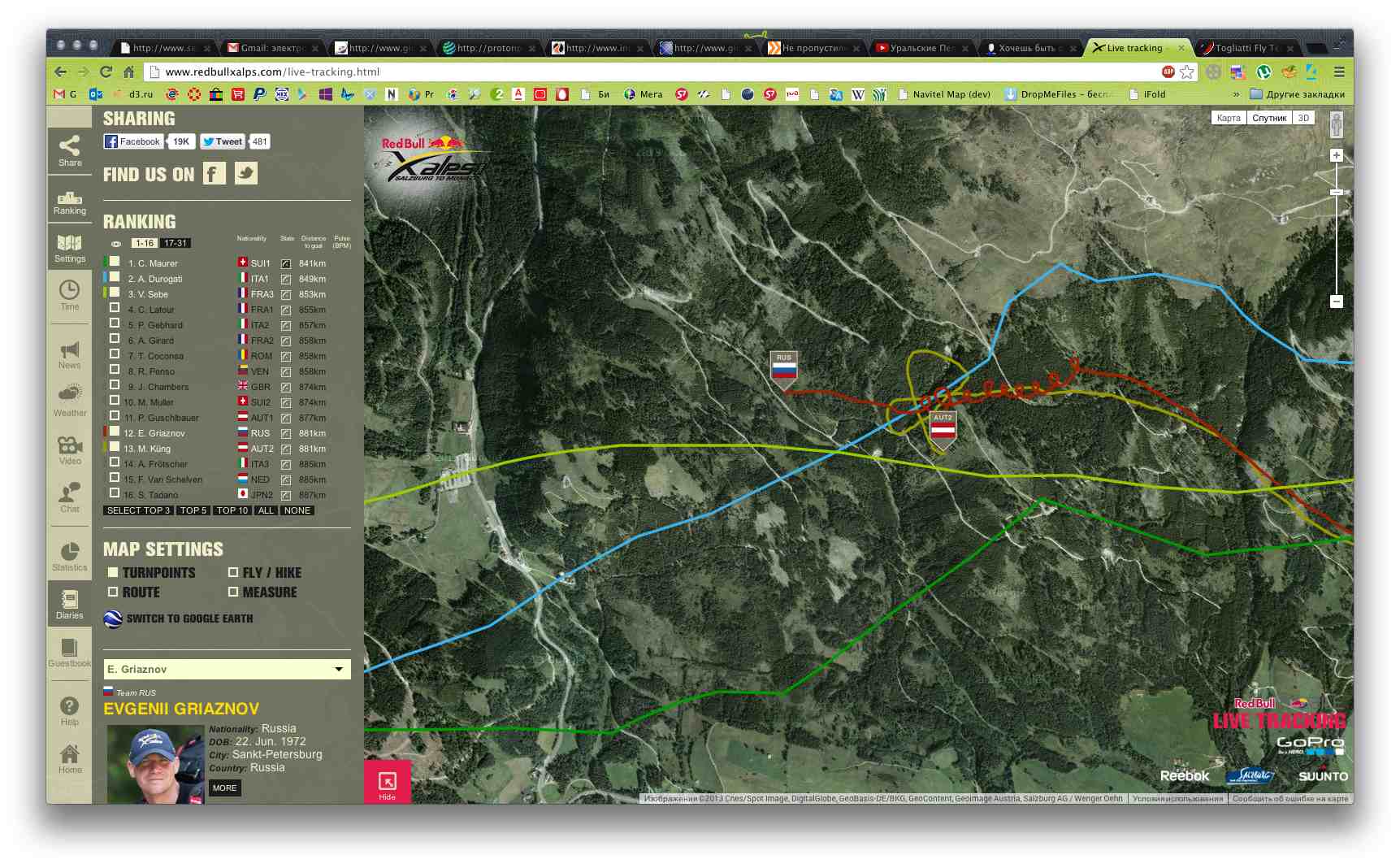
Task: Switch map to Карта view
Action: click(1228, 118)
